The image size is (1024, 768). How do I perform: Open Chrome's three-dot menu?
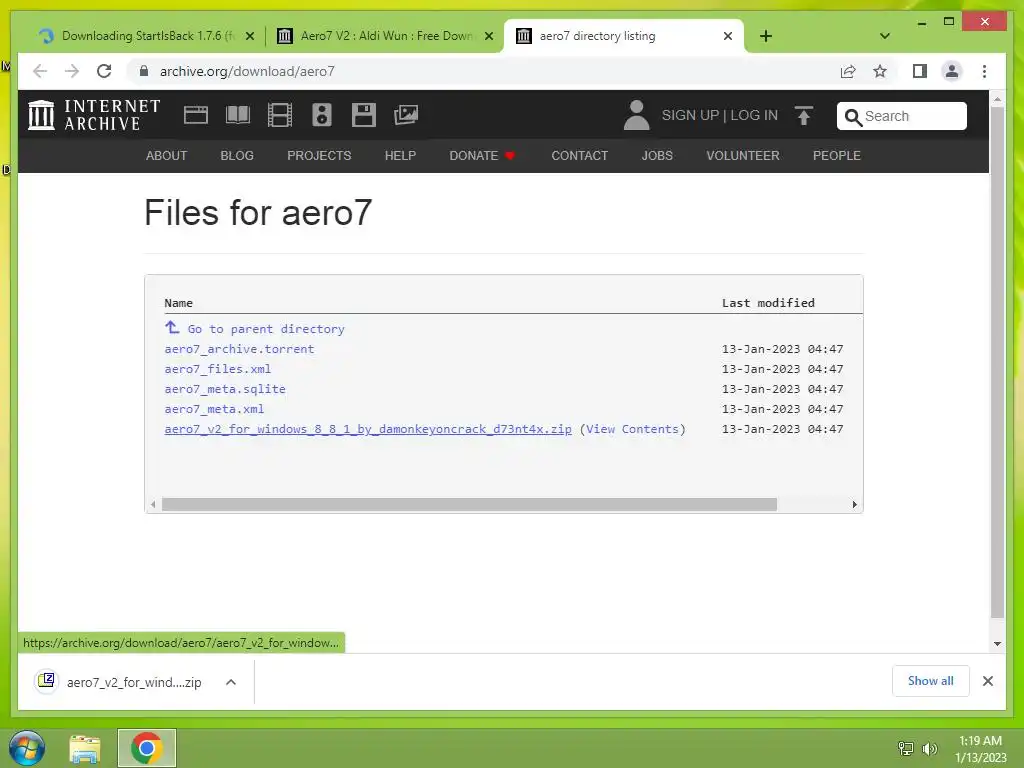coord(984,71)
